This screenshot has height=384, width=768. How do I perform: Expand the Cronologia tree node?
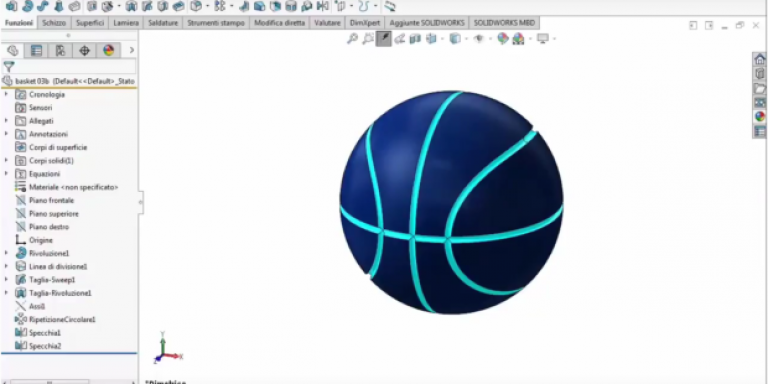6,94
